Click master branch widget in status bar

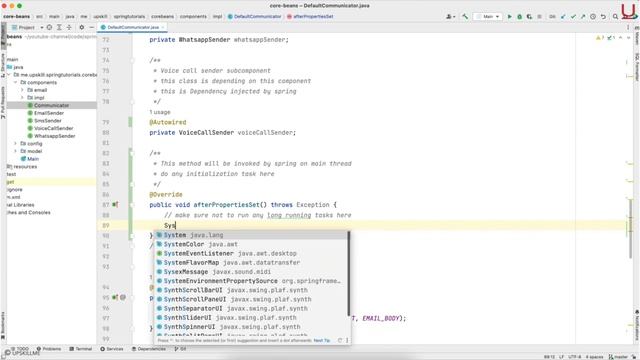click(619, 357)
